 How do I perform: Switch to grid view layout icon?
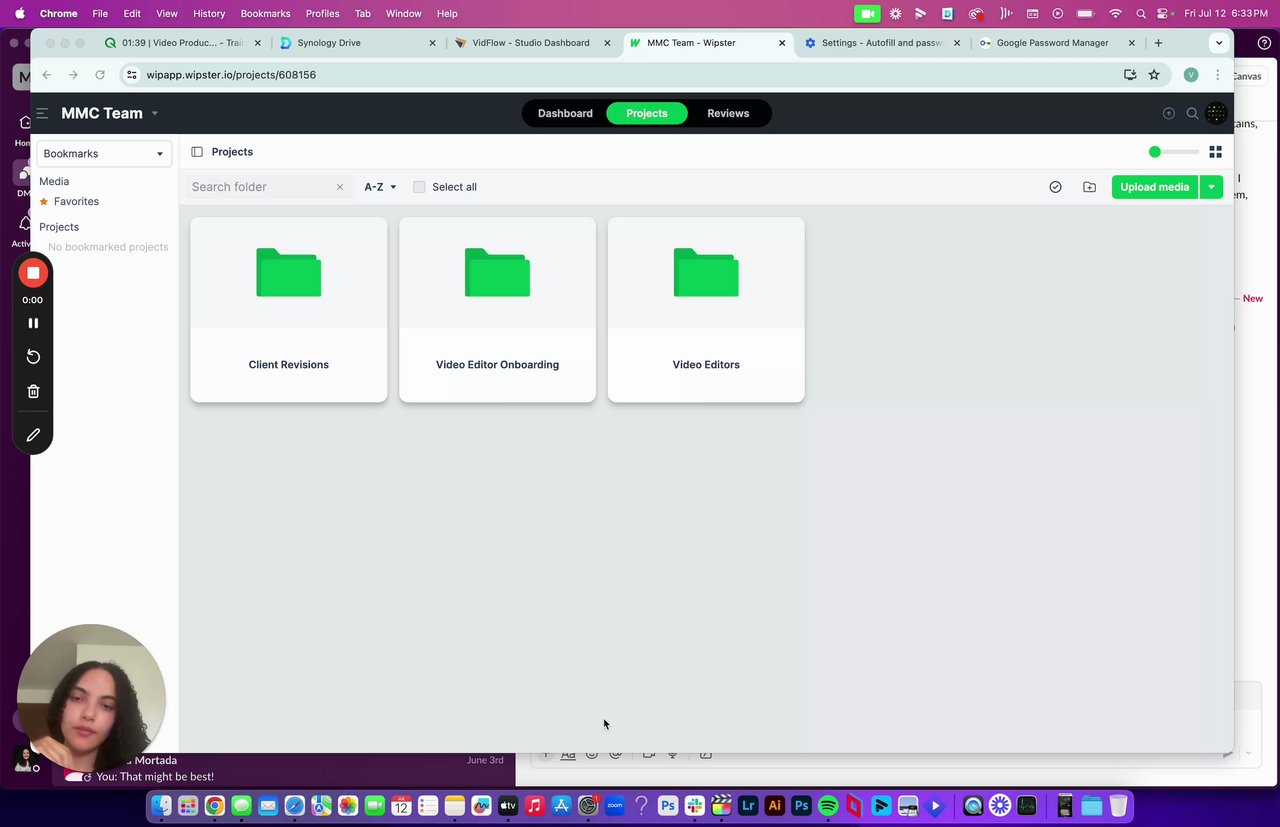coord(1216,152)
